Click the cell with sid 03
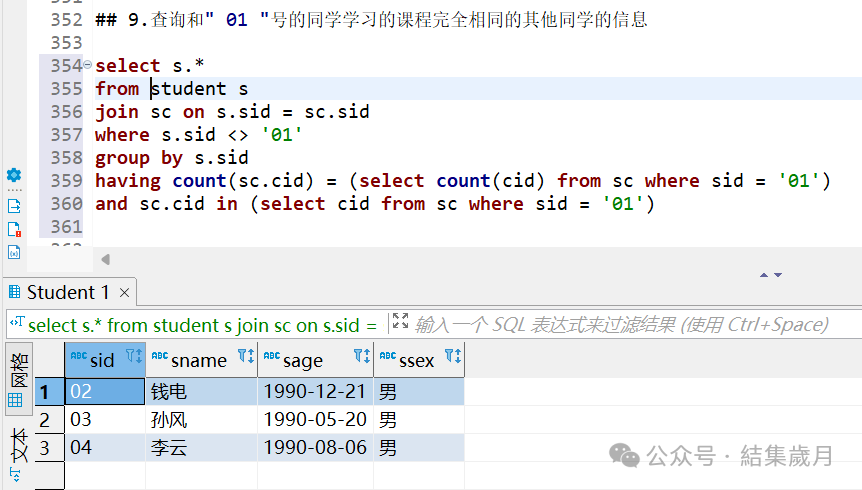 tap(105, 420)
